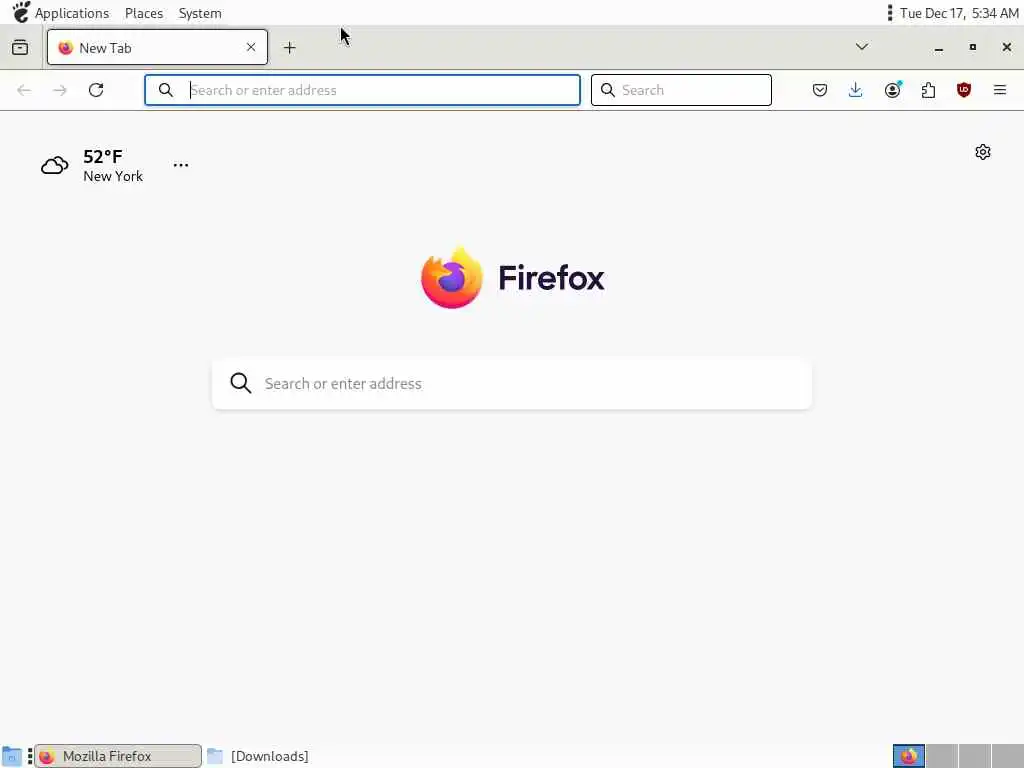Click the toolbar Search box
The image size is (1024, 768).
point(681,90)
